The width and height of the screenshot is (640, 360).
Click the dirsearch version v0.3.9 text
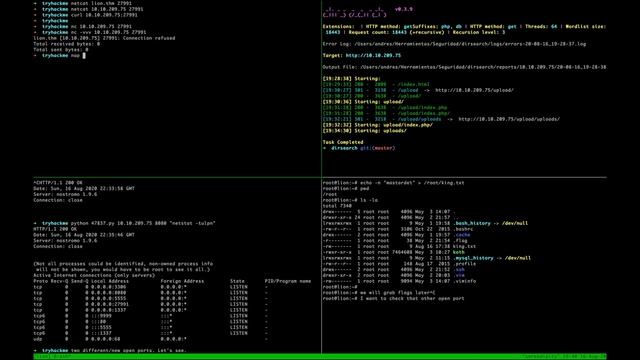404,9
